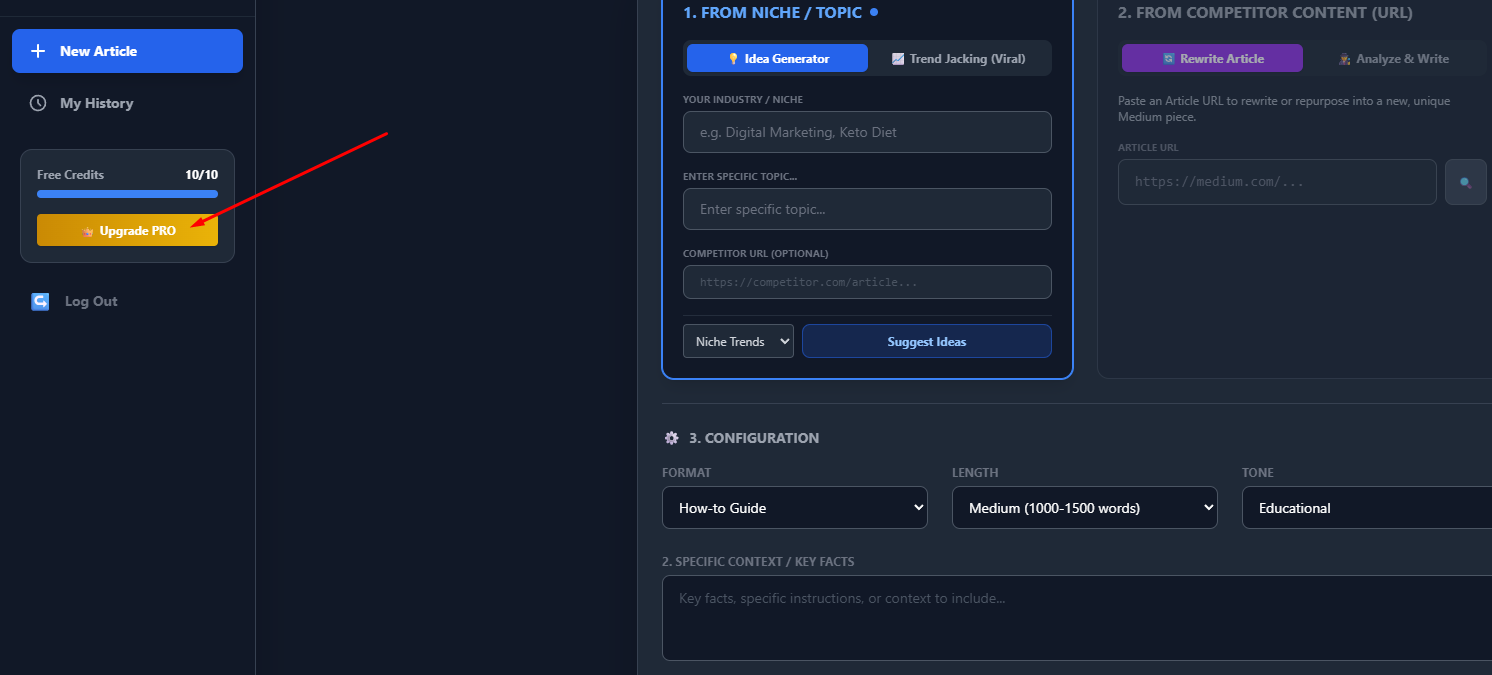Screen dimensions: 1492x675
Task: Click the YOUR INDUSTRY / NICHE label
Action: click(743, 100)
